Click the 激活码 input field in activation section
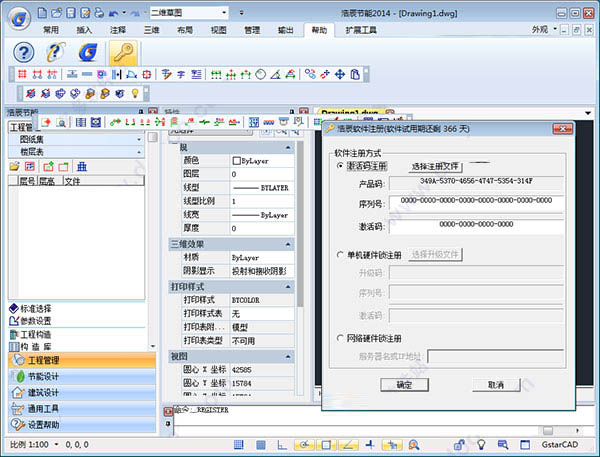600x457 pixels. click(476, 226)
